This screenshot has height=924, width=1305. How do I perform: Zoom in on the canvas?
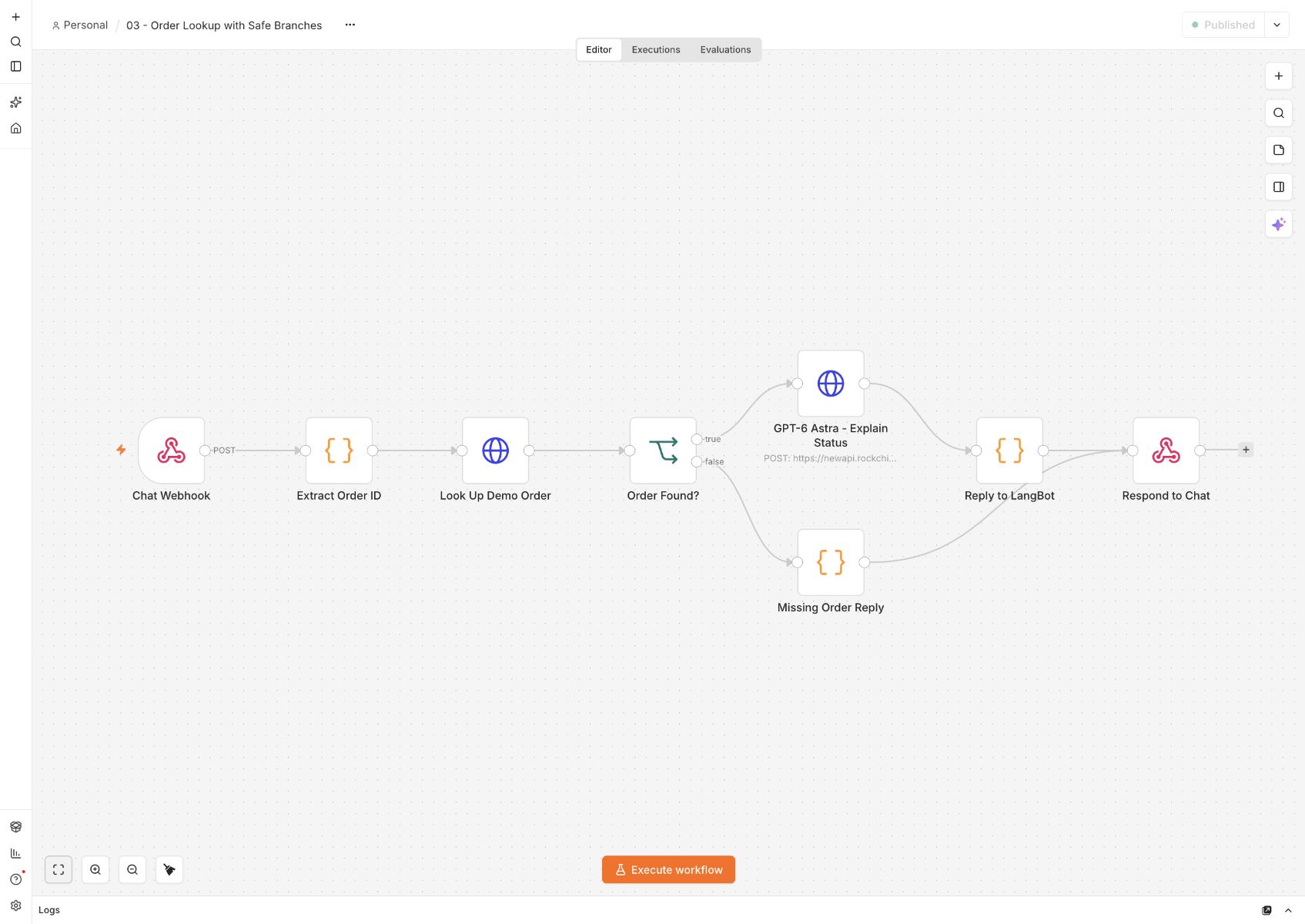pyautogui.click(x=95, y=869)
